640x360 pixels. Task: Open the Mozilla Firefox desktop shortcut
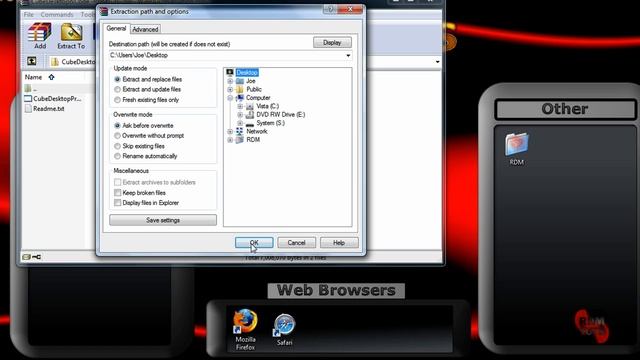pyautogui.click(x=245, y=330)
